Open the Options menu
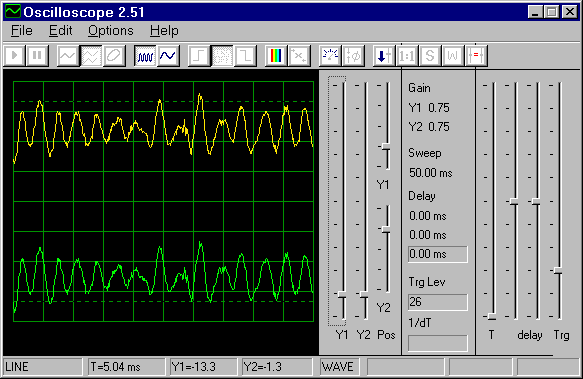The width and height of the screenshot is (583, 379). 110,30
